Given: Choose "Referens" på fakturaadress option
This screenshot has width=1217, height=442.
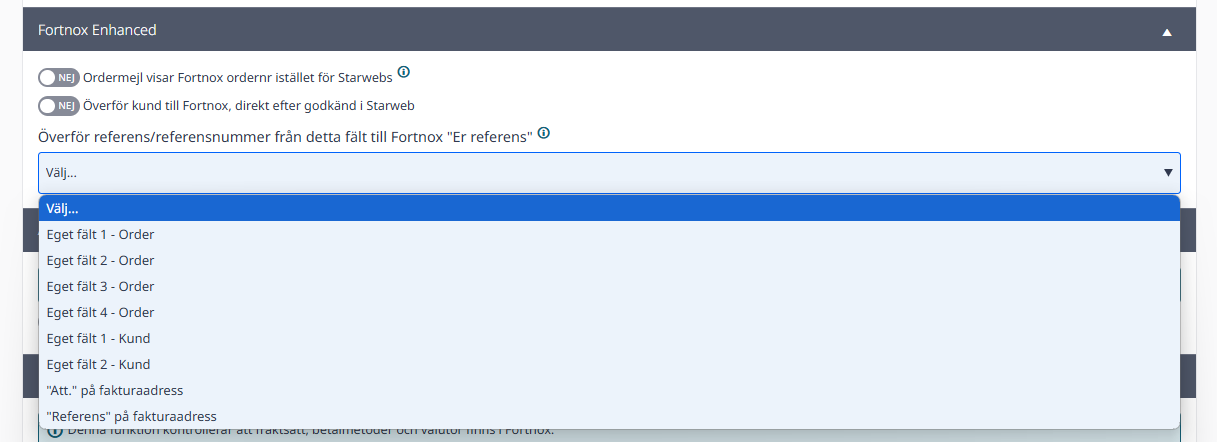Looking at the screenshot, I should click(x=609, y=416).
